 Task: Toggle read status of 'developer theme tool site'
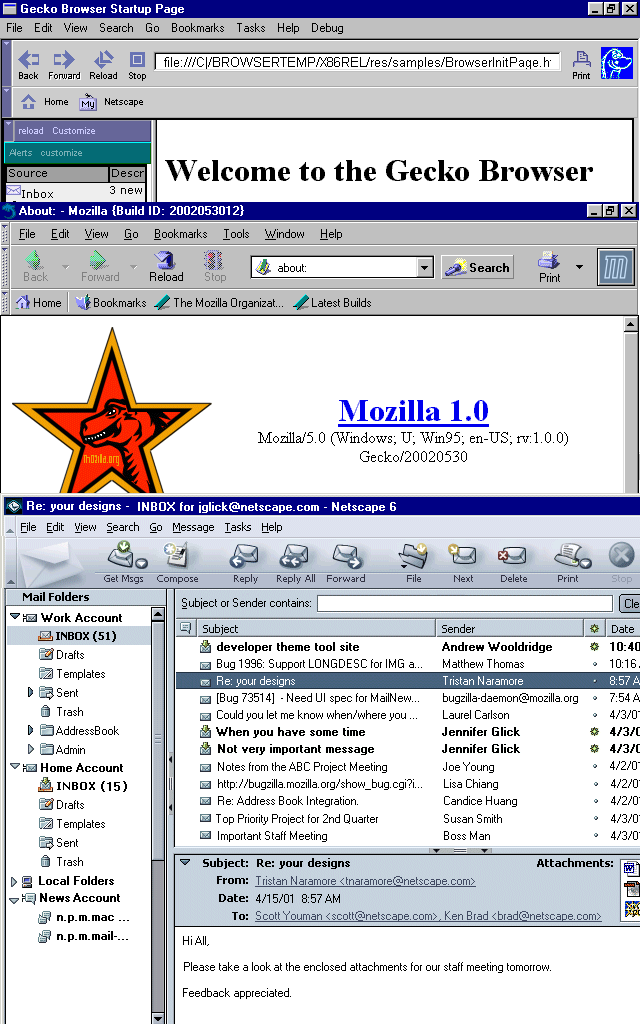[594, 647]
